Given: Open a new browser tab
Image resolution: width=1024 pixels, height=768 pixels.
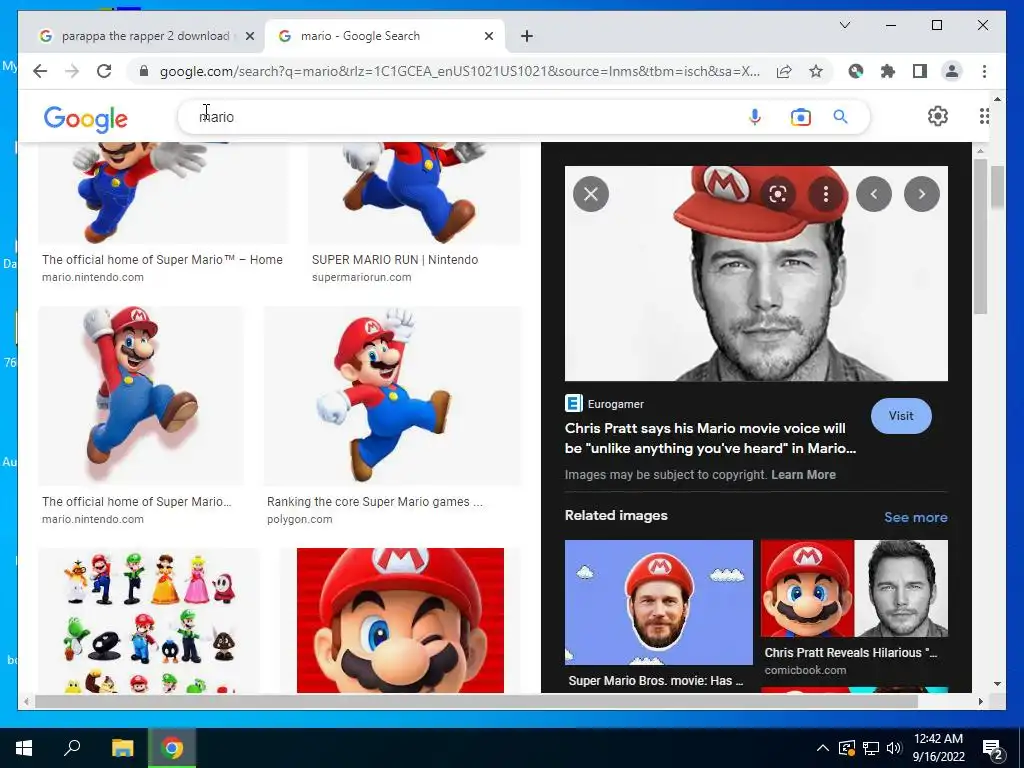Looking at the screenshot, I should click(x=527, y=37).
